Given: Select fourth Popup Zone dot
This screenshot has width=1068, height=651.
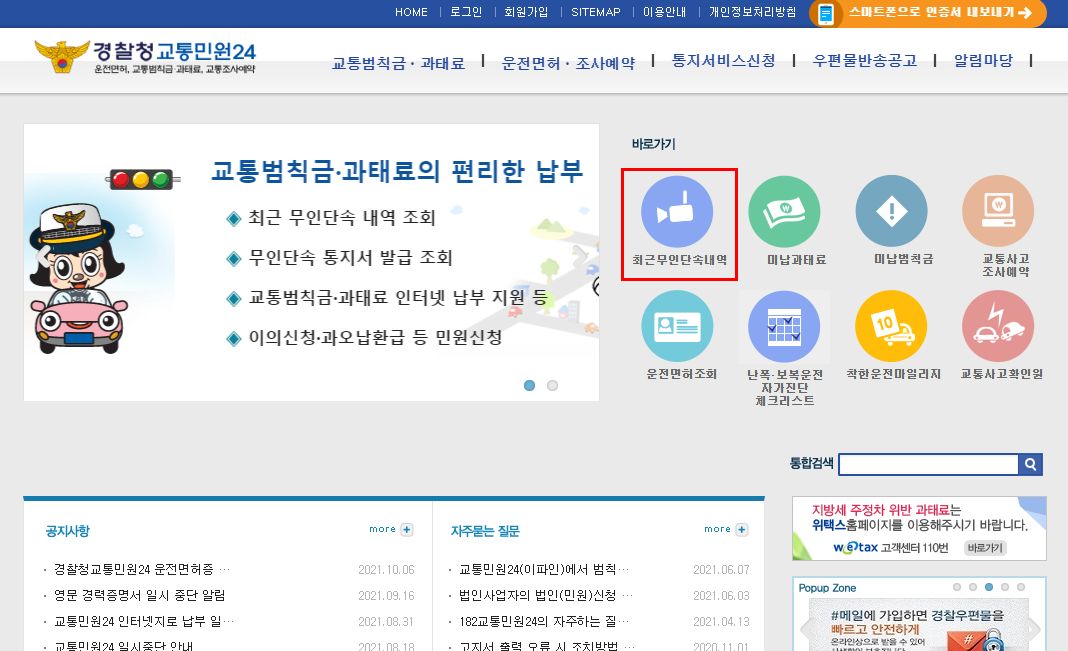Looking at the screenshot, I should click(x=1005, y=587).
